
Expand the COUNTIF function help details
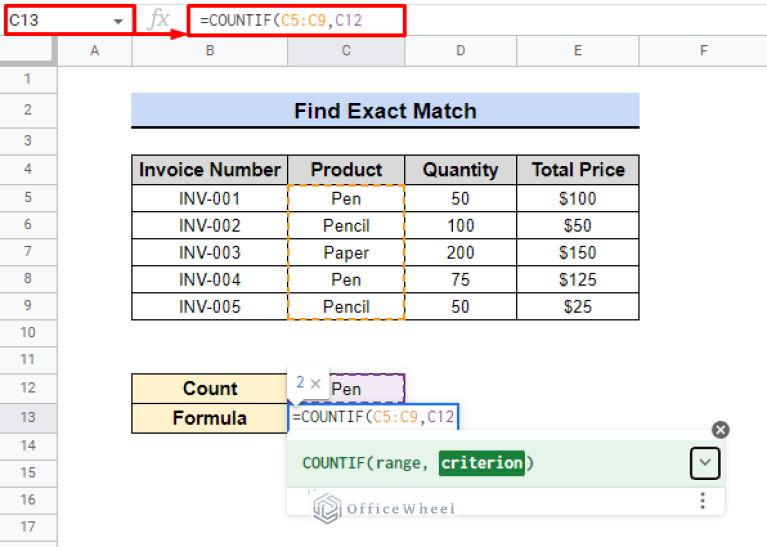coord(704,463)
